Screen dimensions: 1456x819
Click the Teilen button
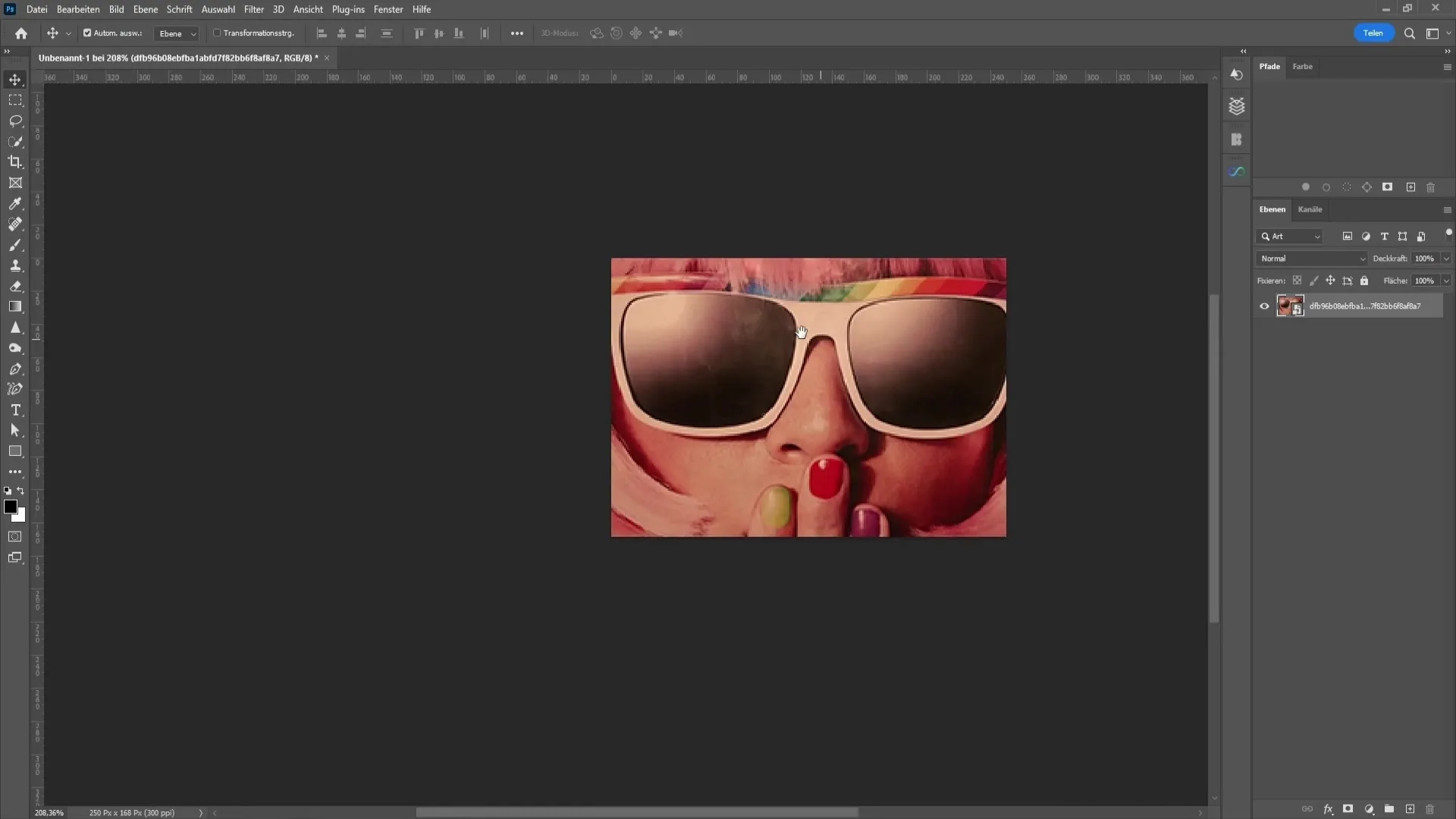click(1374, 33)
